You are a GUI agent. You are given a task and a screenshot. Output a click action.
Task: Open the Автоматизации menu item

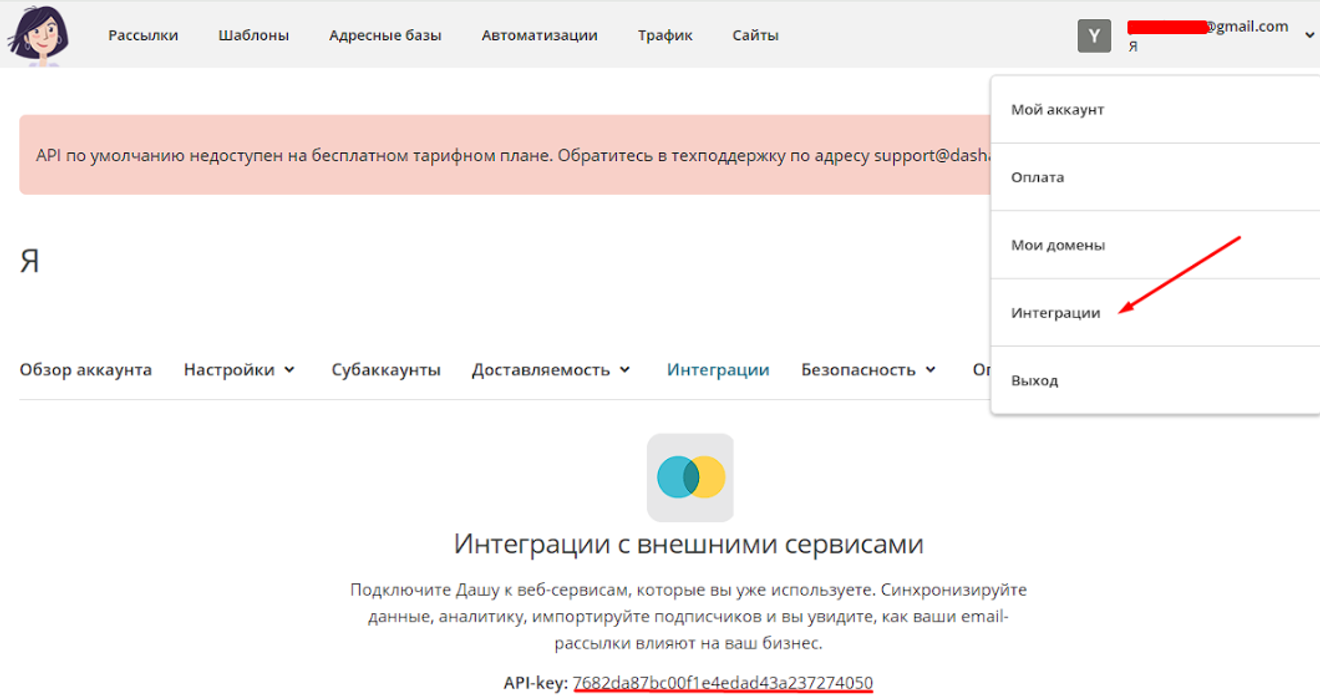tap(539, 36)
